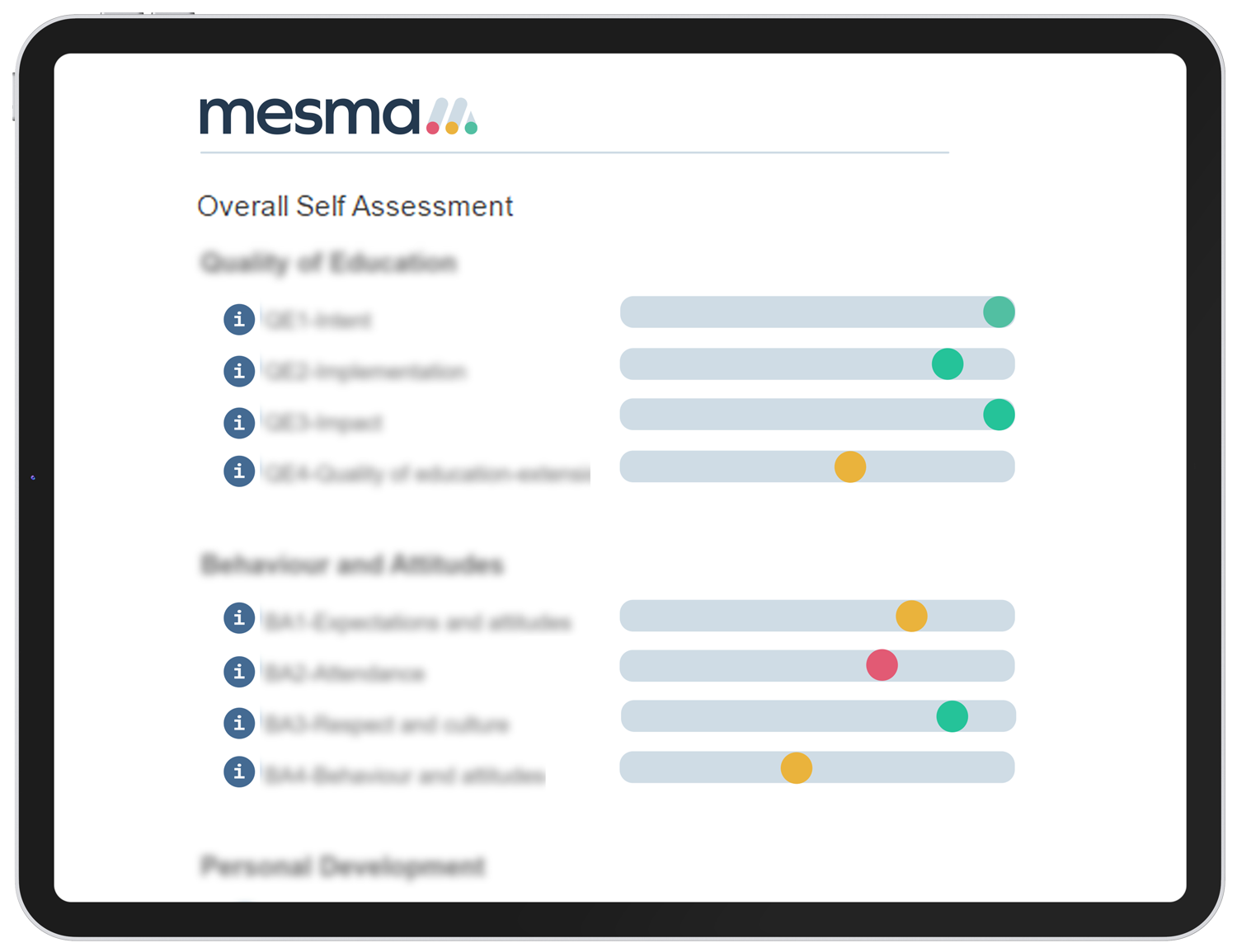Image resolution: width=1237 pixels, height=952 pixels.
Task: Select amber handle on BA4 Behaviour slider
Action: pos(797,767)
